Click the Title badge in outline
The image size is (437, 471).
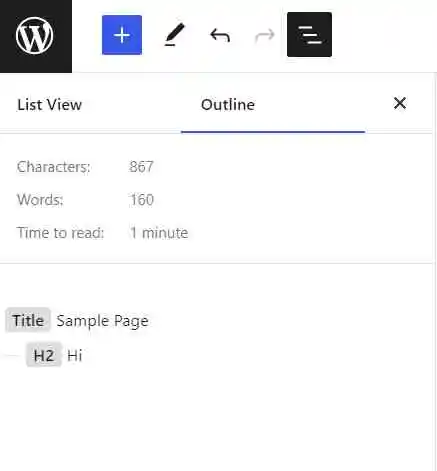coord(28,320)
